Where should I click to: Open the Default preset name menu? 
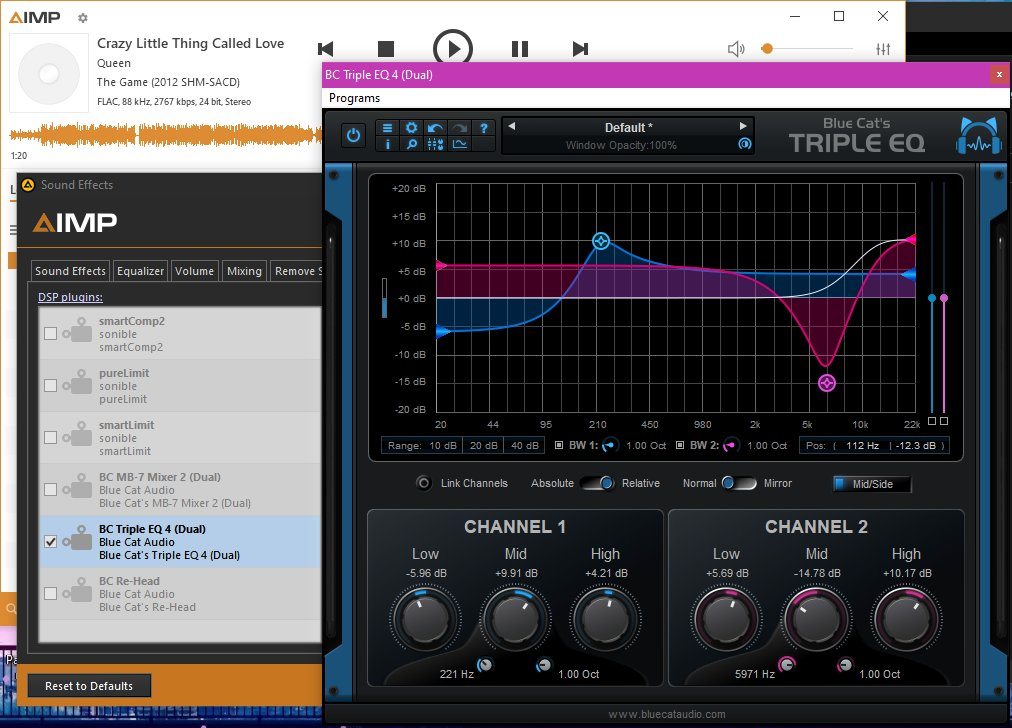[628, 128]
